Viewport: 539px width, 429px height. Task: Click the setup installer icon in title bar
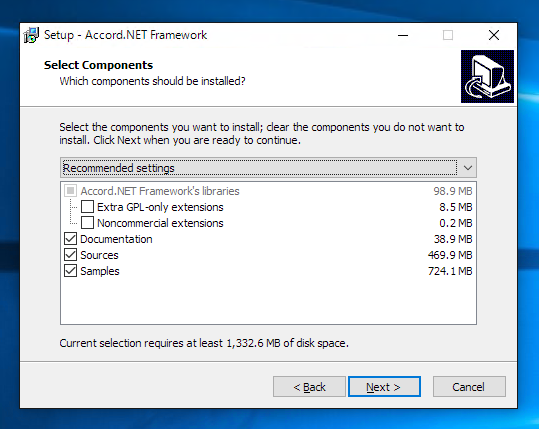coord(31,35)
